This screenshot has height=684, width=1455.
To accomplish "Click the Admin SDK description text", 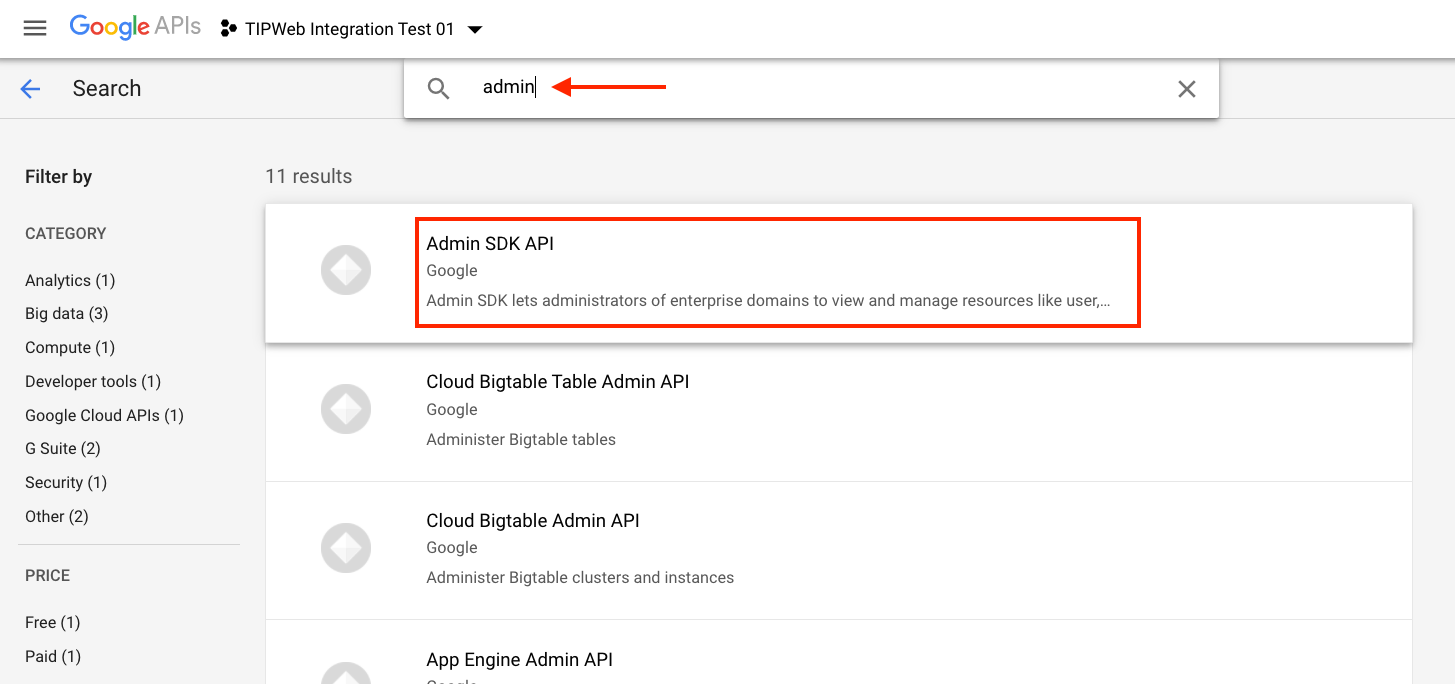I will (x=768, y=300).
